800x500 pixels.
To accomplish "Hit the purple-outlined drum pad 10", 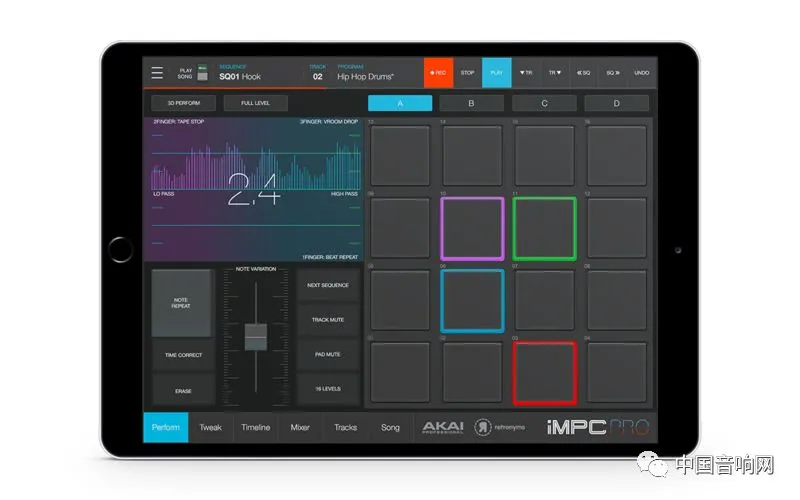I will (472, 229).
